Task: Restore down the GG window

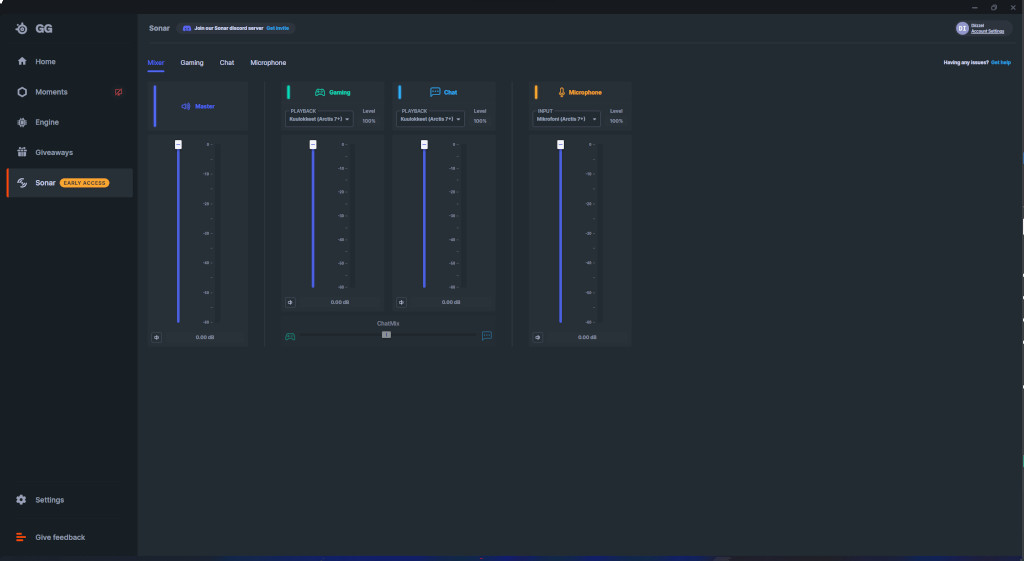Action: [x=994, y=7]
